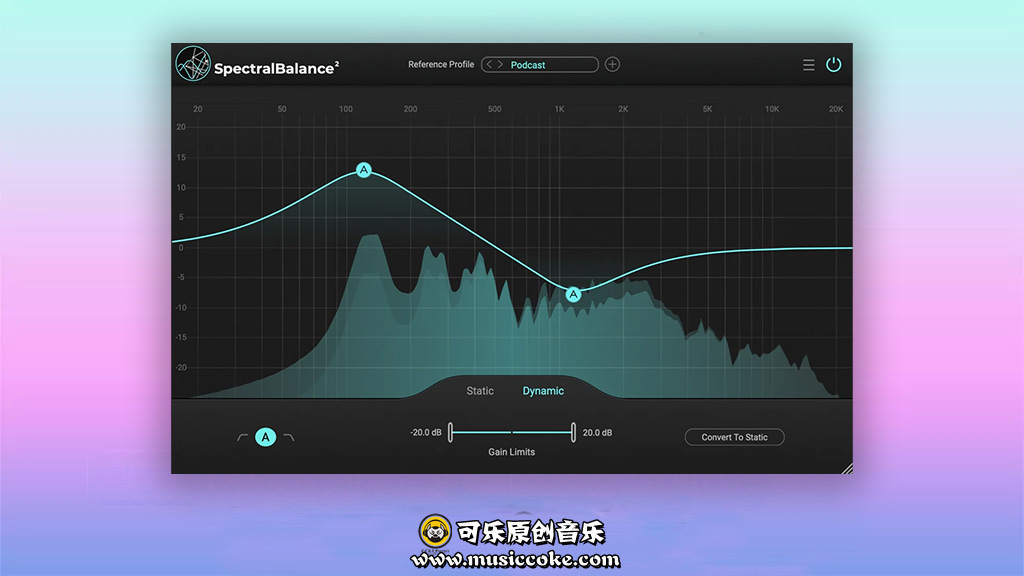The image size is (1024, 576).
Task: Select the high shelf filter shape icon
Action: pos(289,437)
